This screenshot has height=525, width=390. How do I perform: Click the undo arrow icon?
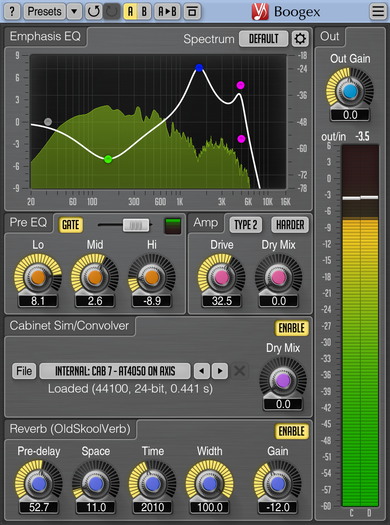click(93, 11)
